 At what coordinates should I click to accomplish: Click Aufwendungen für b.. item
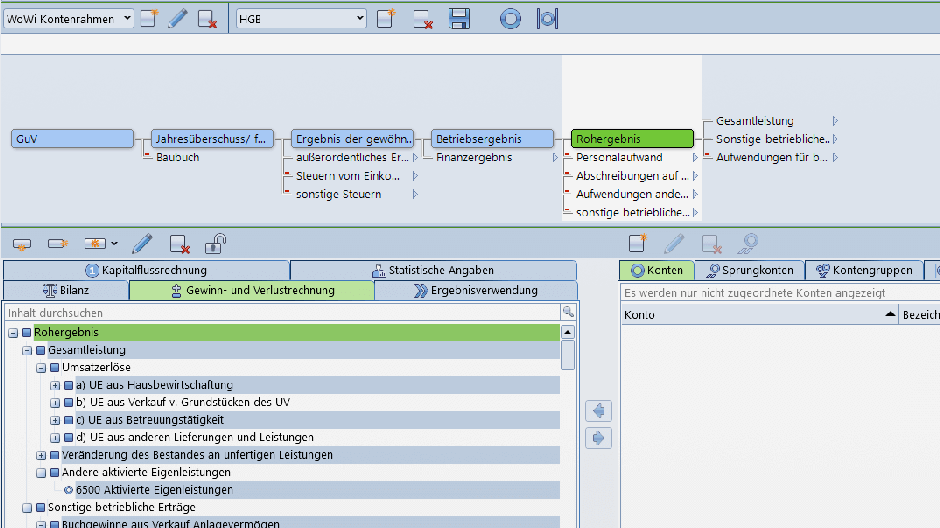click(772, 158)
